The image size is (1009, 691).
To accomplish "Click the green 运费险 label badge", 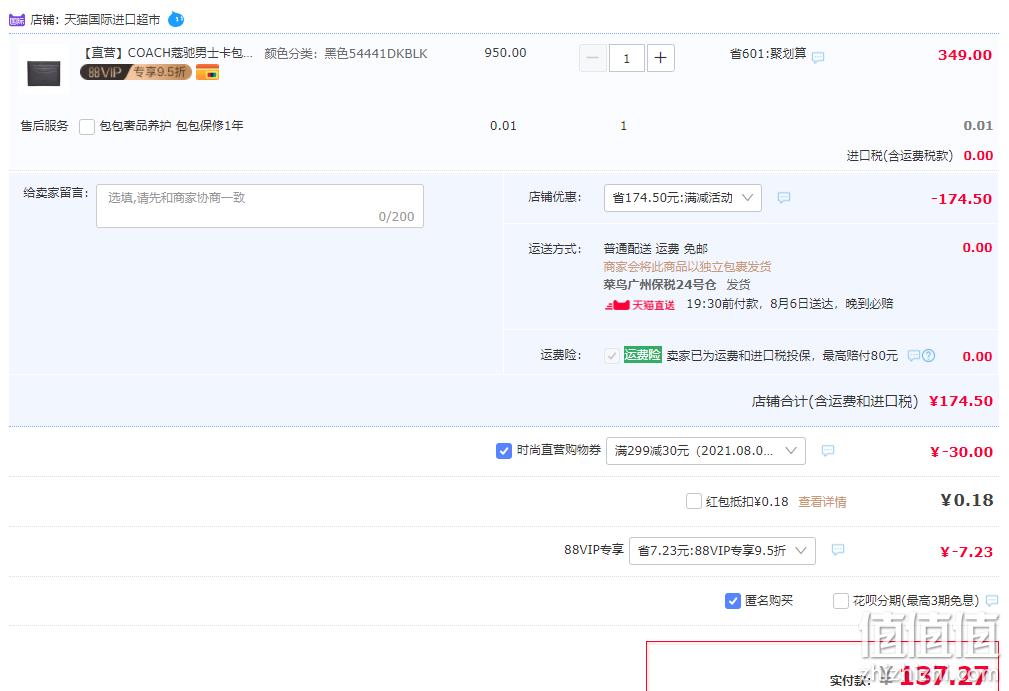I will [642, 355].
